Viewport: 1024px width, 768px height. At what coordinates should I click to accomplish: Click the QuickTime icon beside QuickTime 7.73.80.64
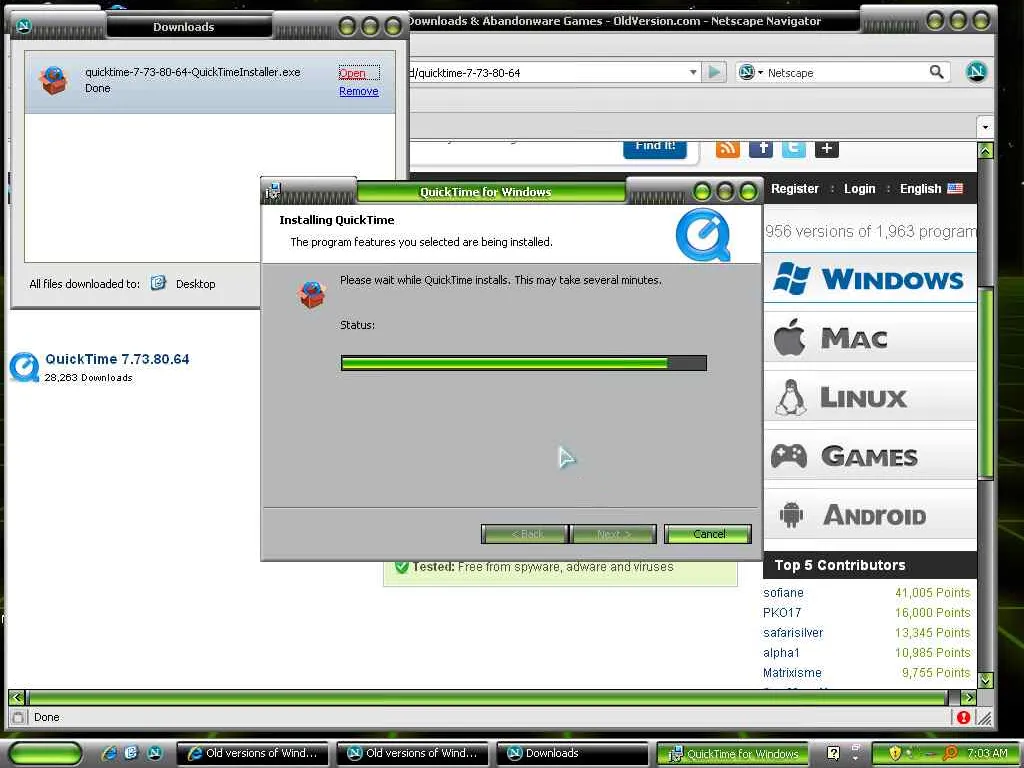point(25,367)
